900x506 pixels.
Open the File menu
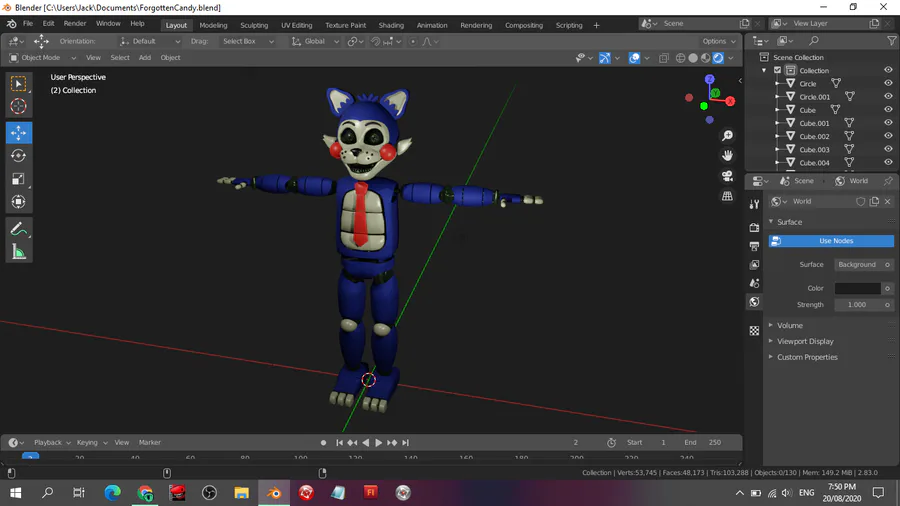28,24
